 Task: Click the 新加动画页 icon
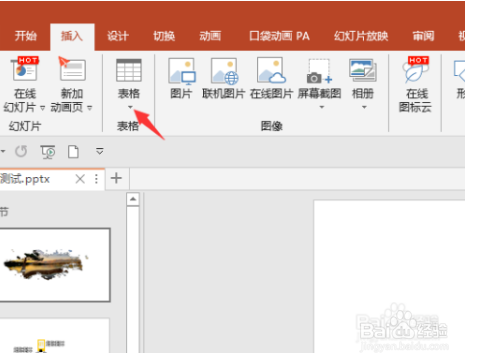(x=72, y=70)
